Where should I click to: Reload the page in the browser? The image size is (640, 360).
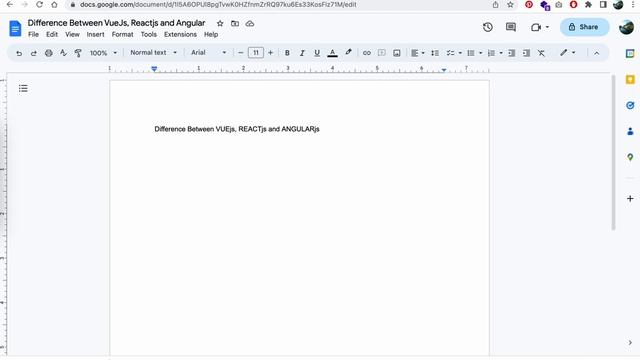39,4
